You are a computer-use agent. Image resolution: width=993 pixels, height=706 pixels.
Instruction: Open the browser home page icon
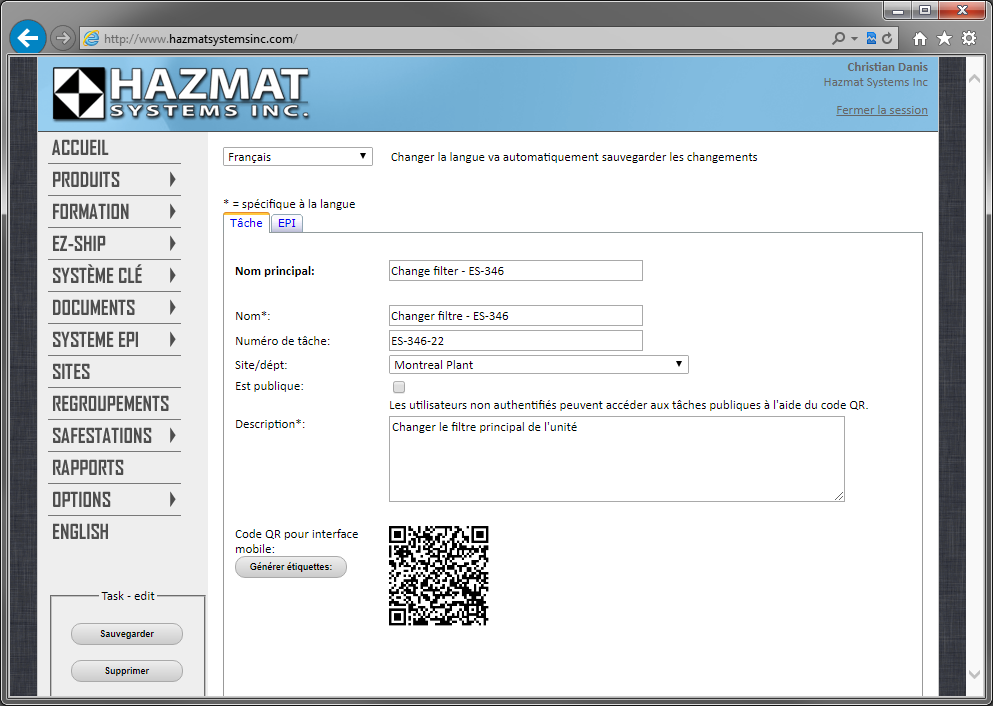(x=920, y=39)
